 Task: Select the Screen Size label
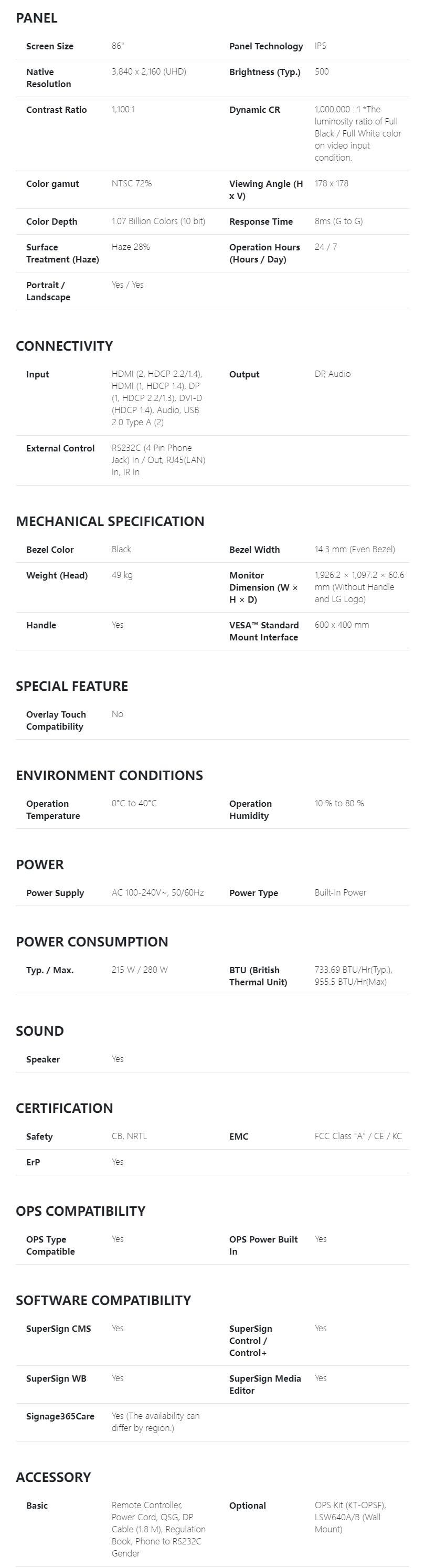point(50,46)
